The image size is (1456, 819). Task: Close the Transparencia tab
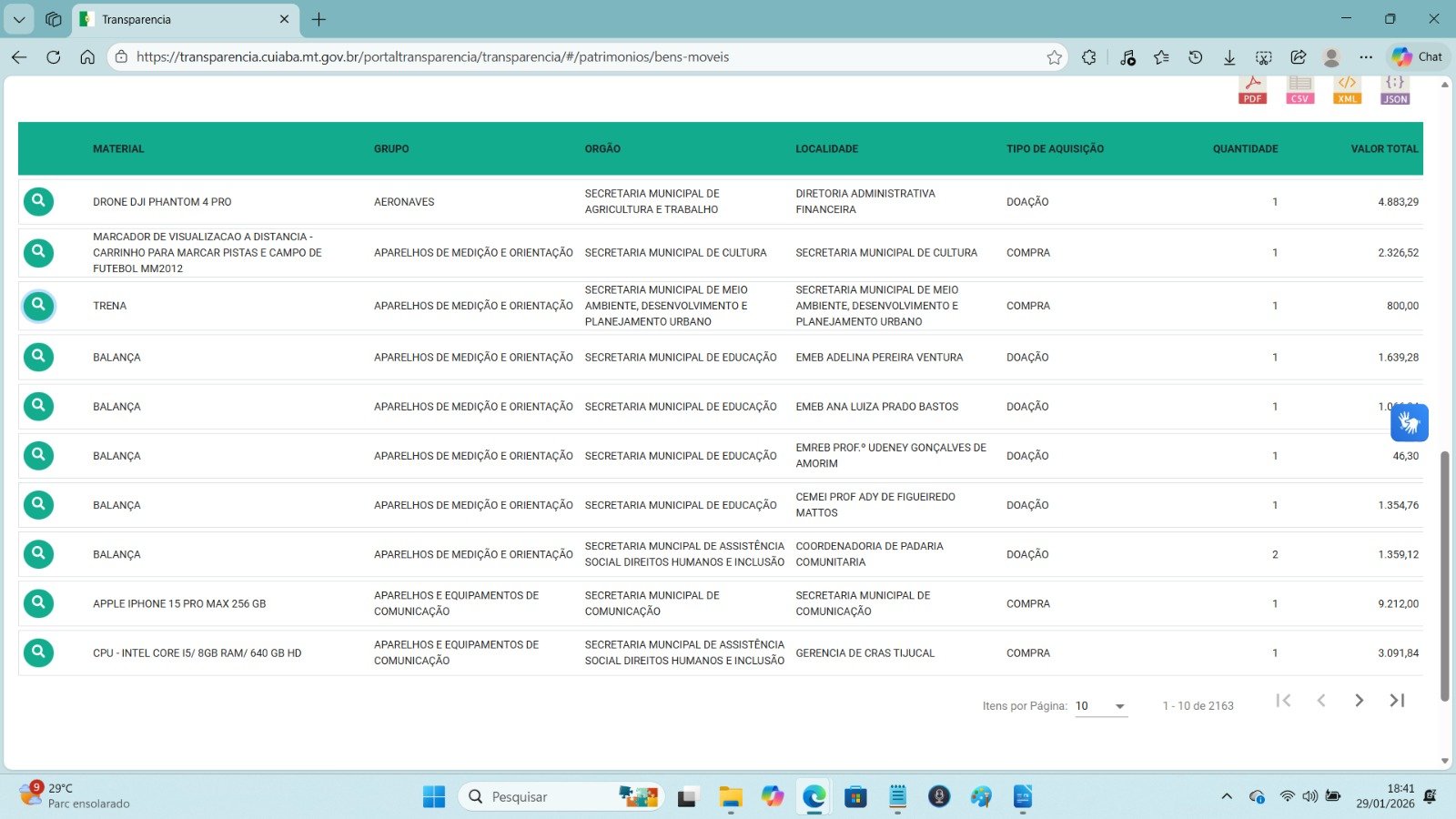[284, 19]
